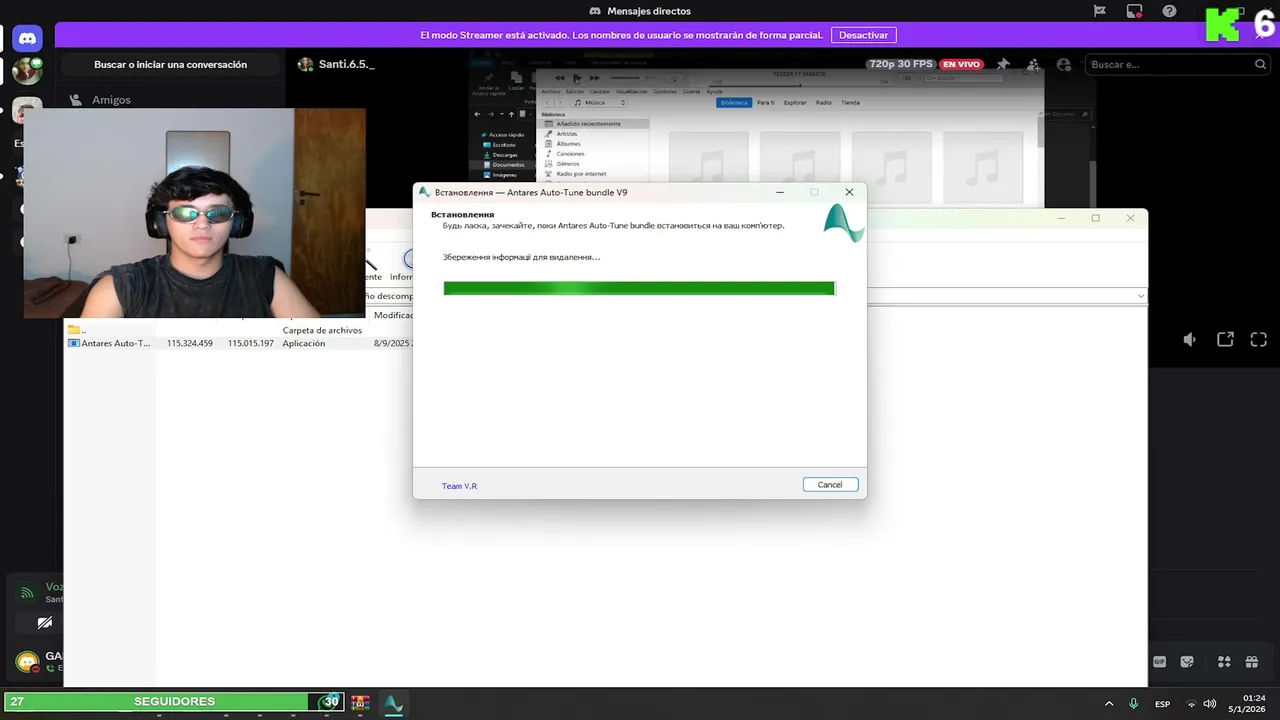Show hidden system tray icons chevron
This screenshot has height=720, width=1280.
click(1108, 704)
